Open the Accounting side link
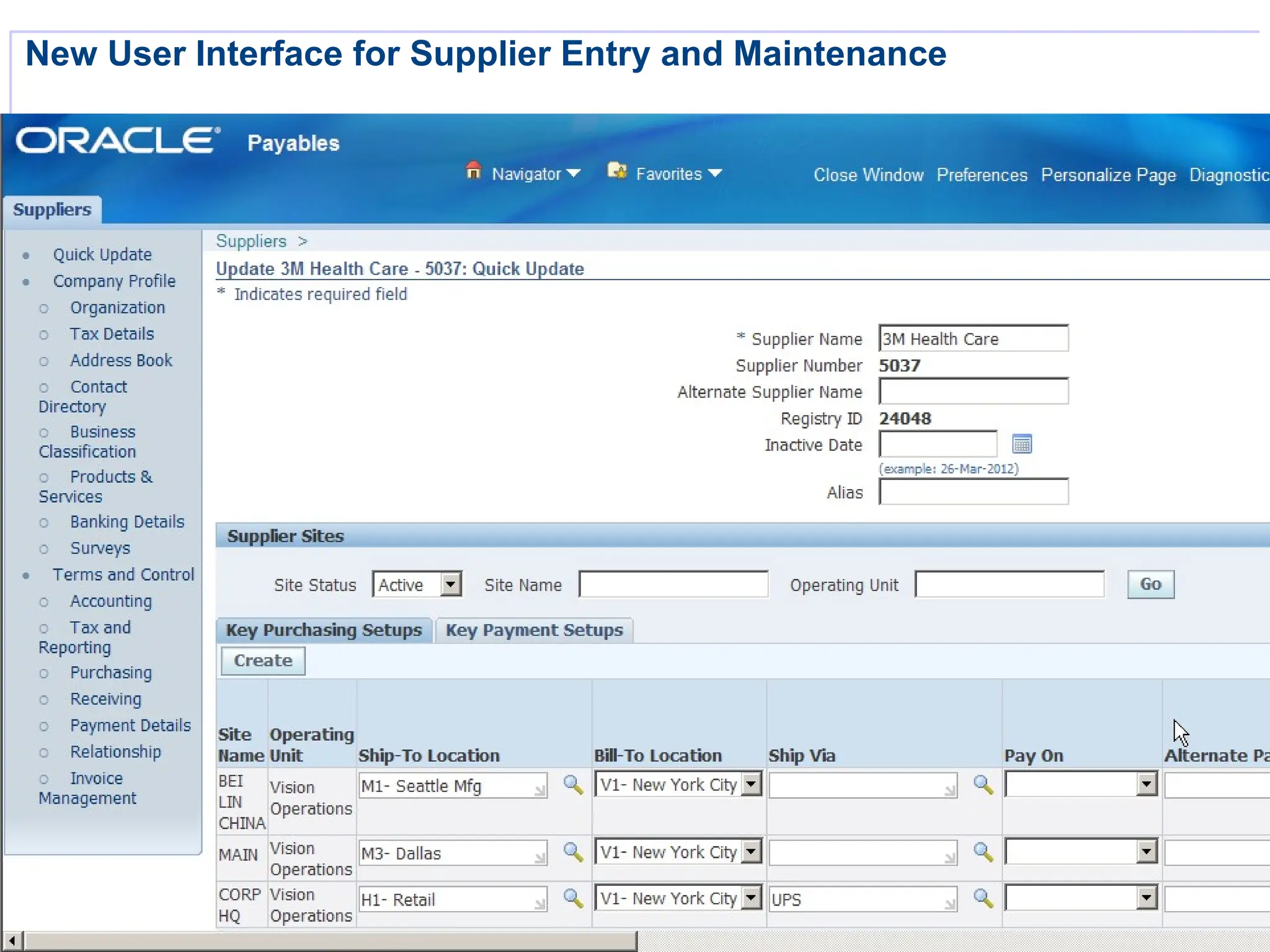The height and width of the screenshot is (952, 1270). [x=111, y=601]
